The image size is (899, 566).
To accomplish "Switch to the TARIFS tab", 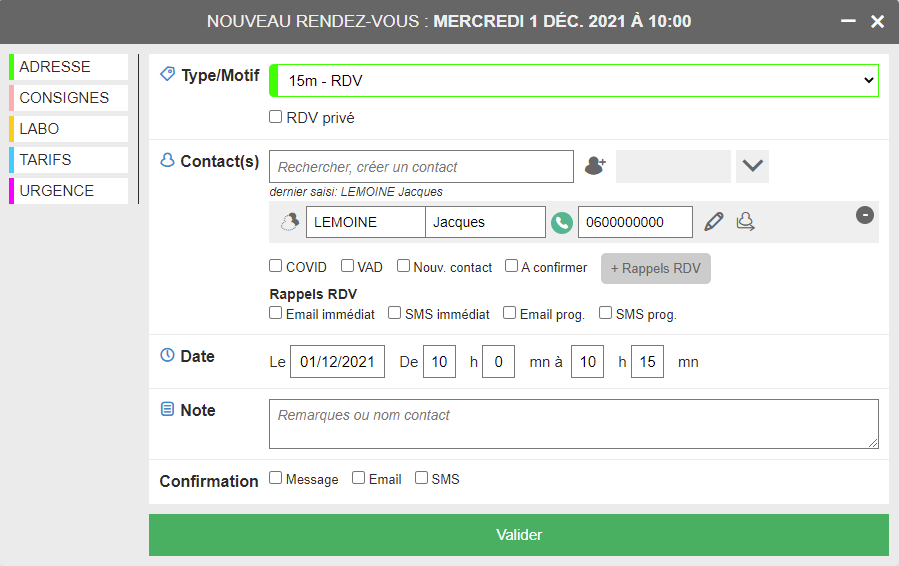I will point(69,160).
